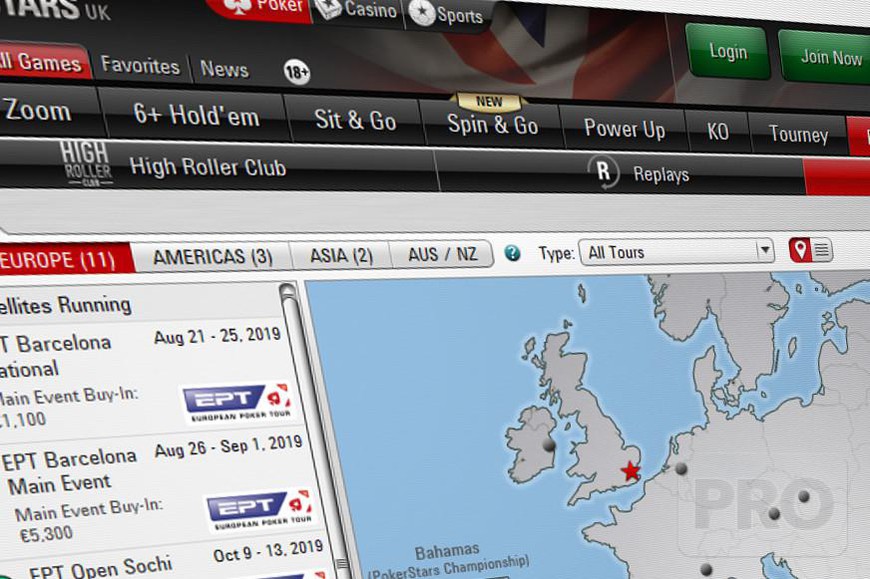Select the Spin & Go tab

pos(493,124)
